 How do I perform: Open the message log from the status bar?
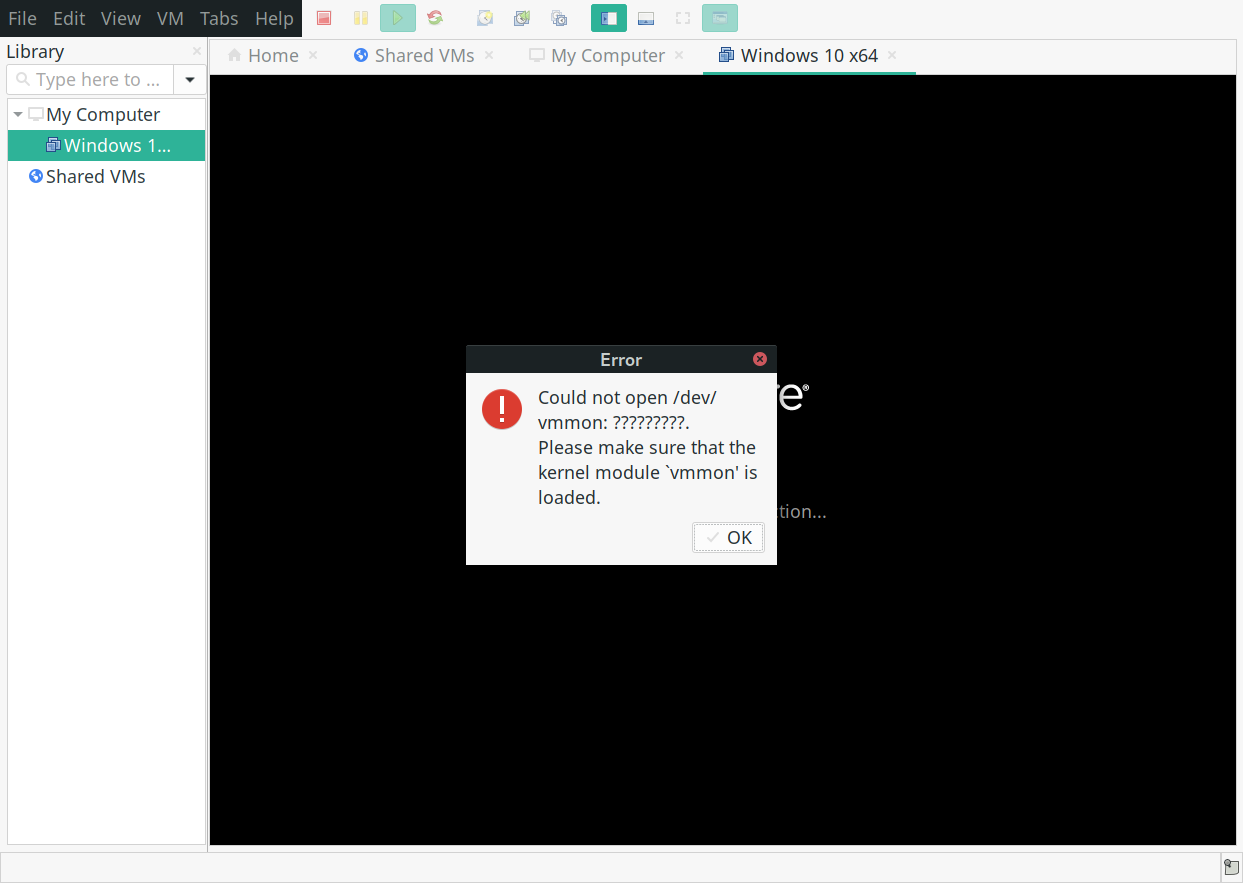coord(1230,866)
